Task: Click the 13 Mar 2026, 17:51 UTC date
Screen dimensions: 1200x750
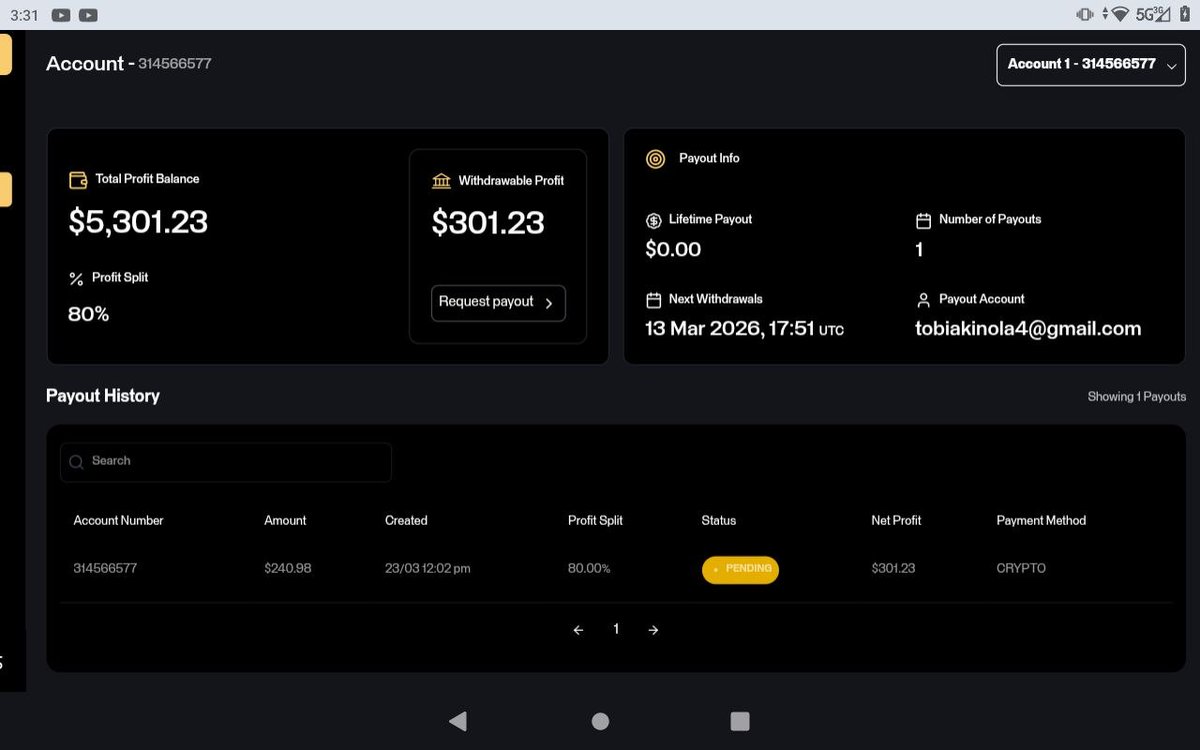Action: (744, 329)
